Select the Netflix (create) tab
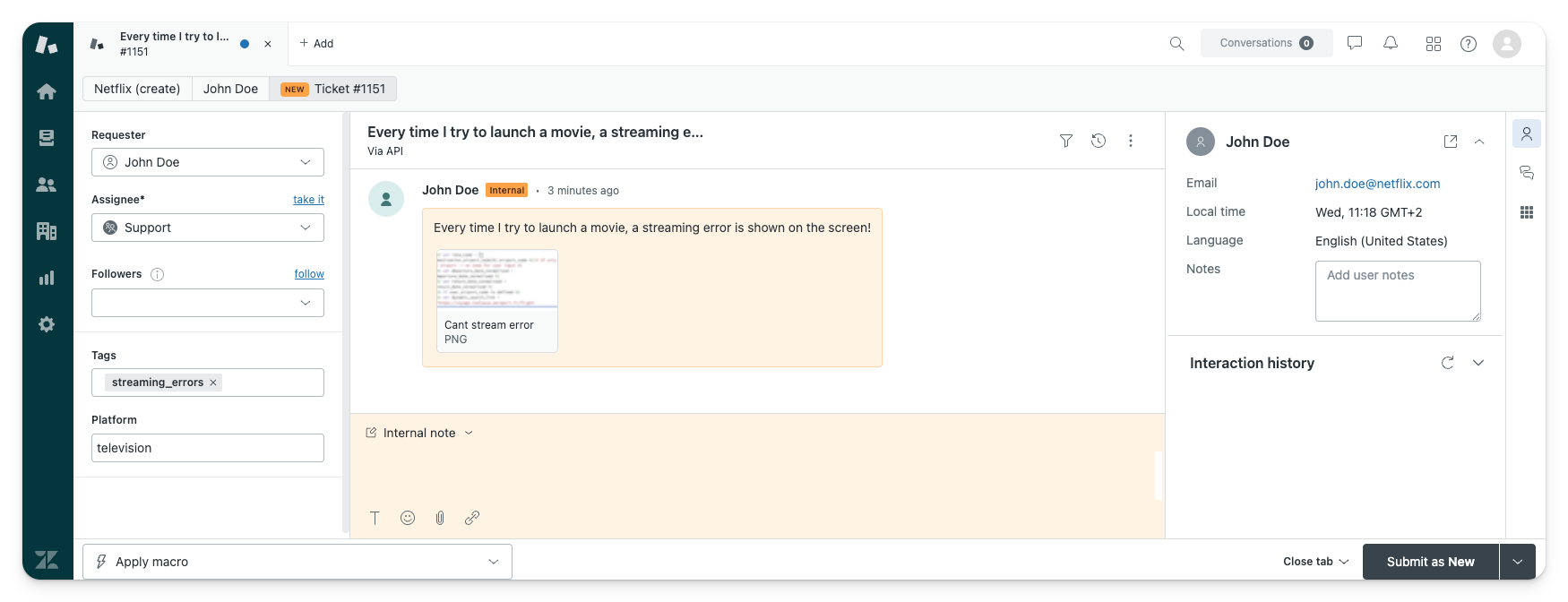The image size is (1568, 602). 137,89
